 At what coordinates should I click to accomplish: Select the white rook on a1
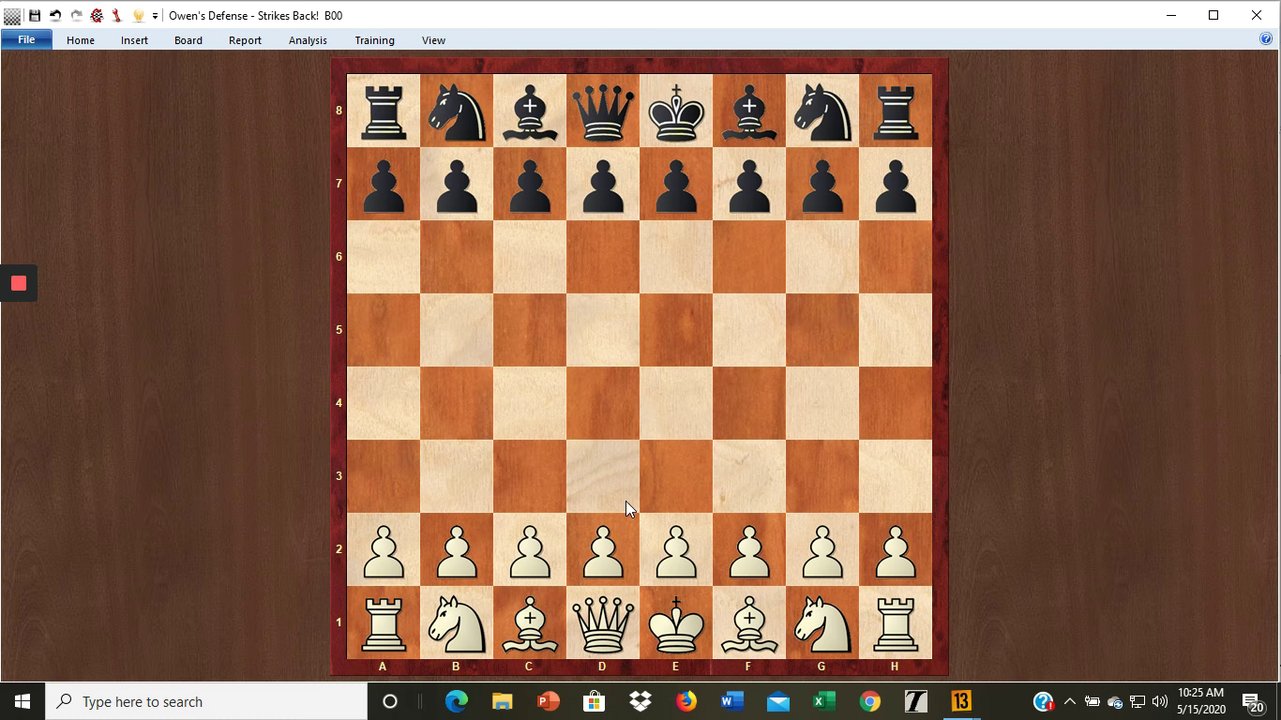384,623
